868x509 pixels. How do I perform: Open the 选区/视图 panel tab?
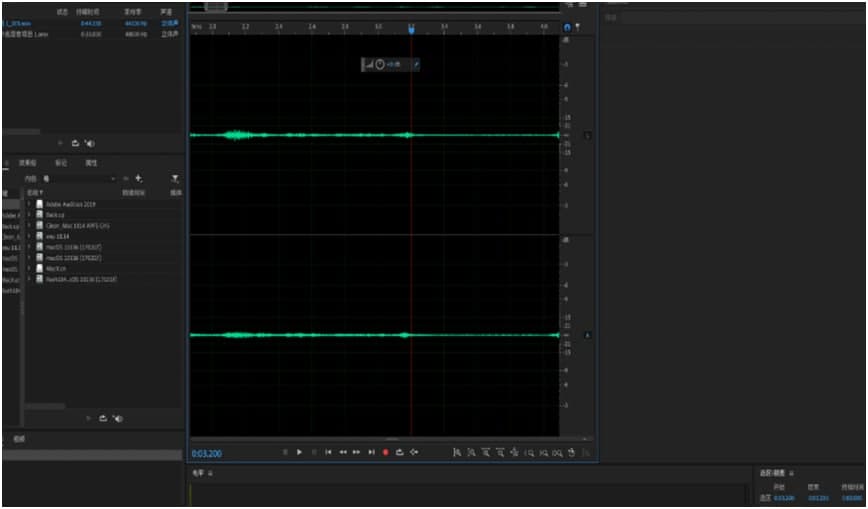[773, 474]
